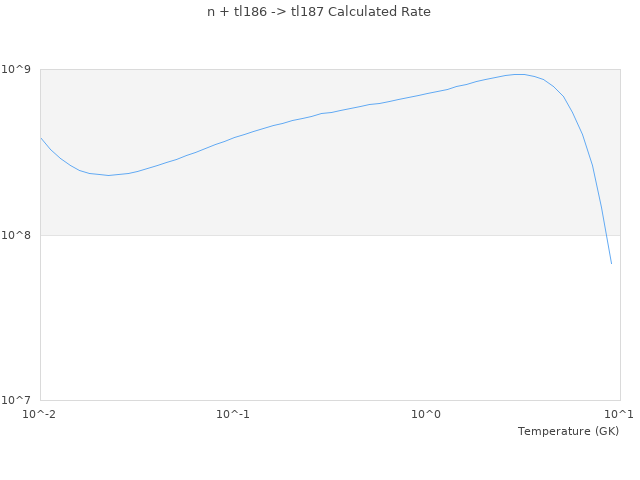
Task: Click the "Temperature (GK)" axis title
Action: [568, 431]
